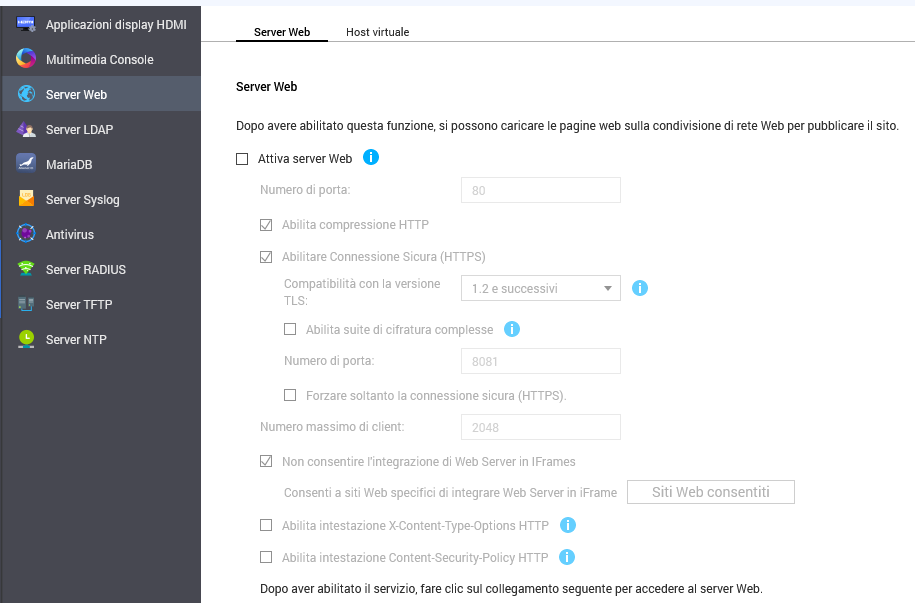Enable the Attiva server Web checkbox

pyautogui.click(x=242, y=158)
